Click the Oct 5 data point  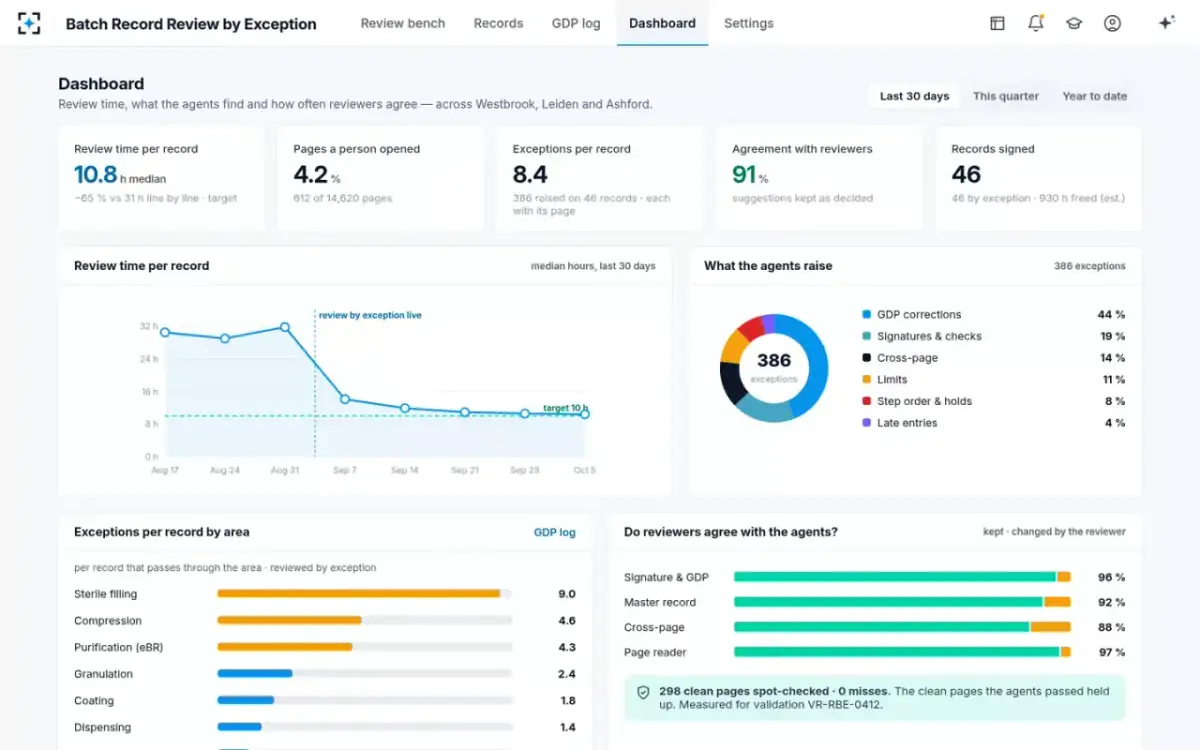(x=585, y=414)
